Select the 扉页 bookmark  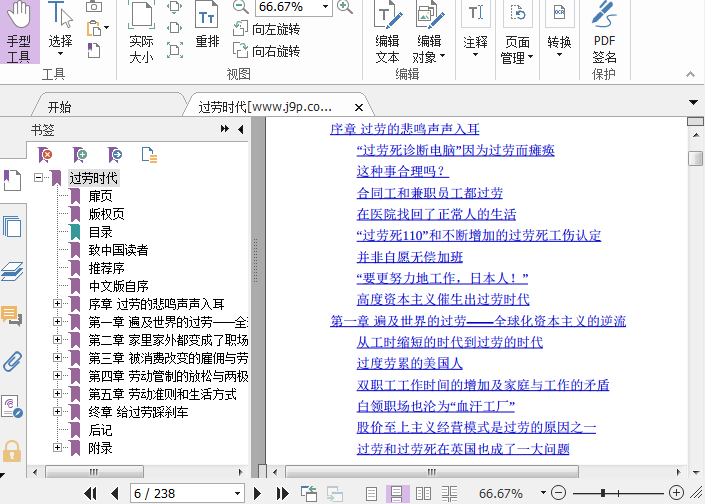coord(100,196)
